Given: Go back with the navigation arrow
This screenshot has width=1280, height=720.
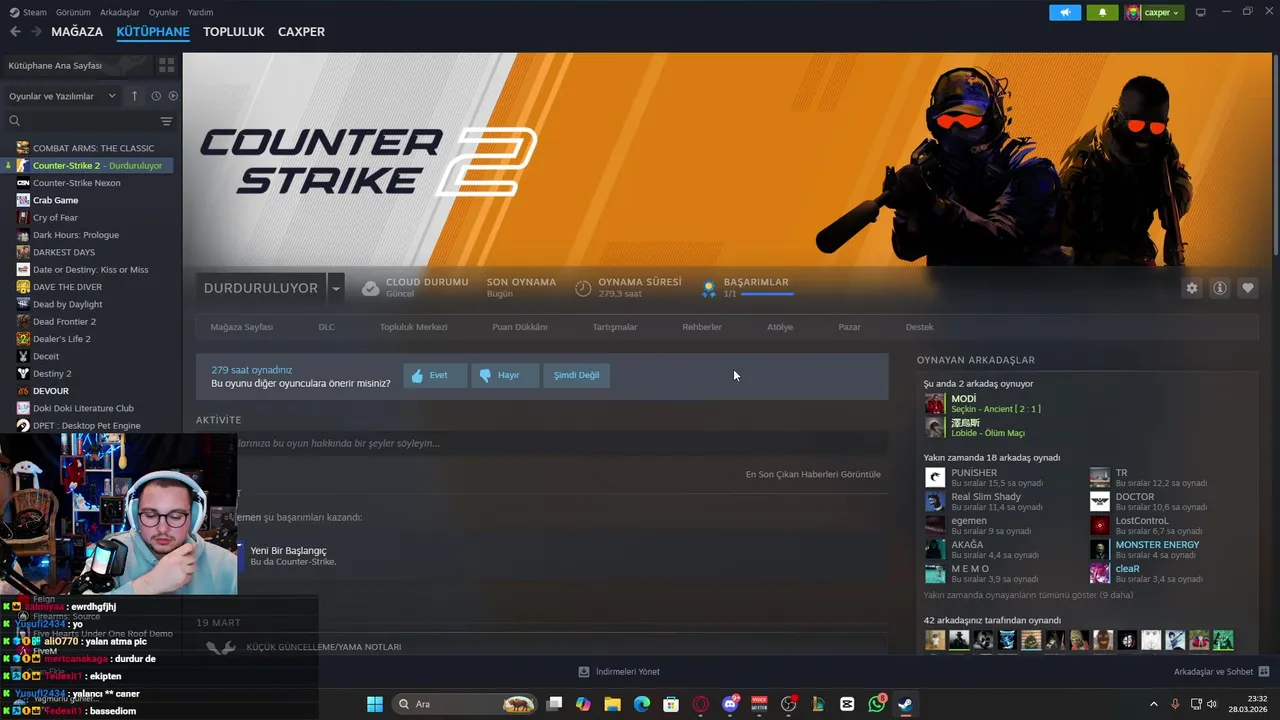Looking at the screenshot, I should (x=15, y=32).
